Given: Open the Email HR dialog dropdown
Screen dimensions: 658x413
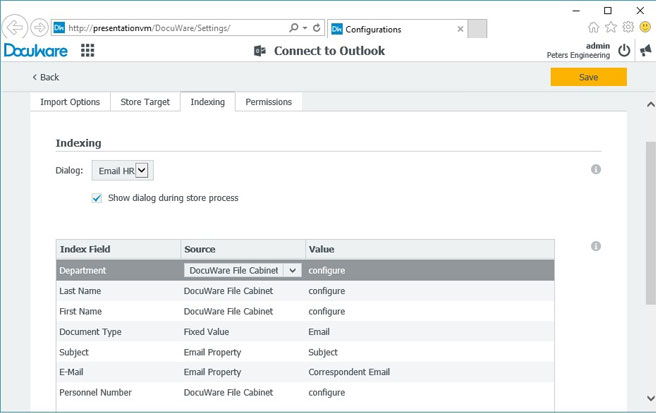Looking at the screenshot, I should (x=141, y=171).
